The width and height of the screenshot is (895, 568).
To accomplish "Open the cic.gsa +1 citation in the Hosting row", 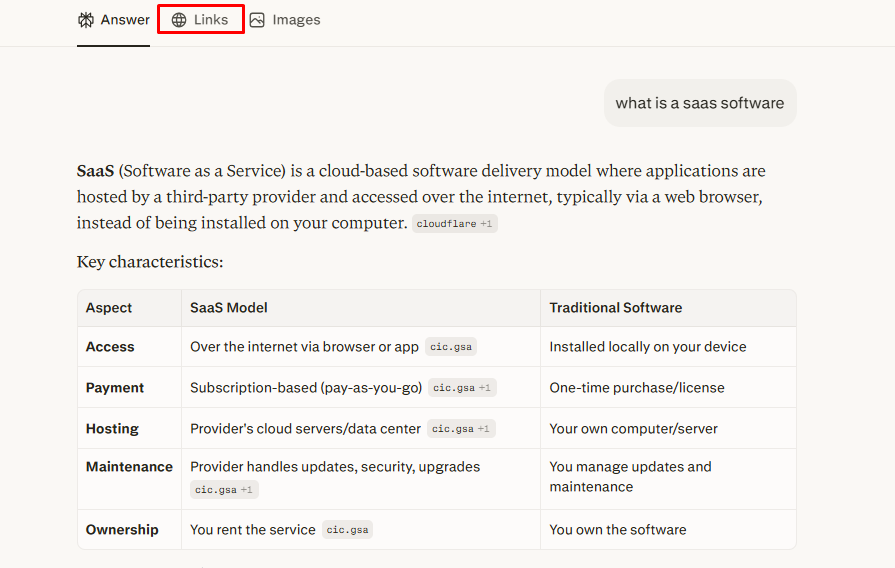I will click(x=461, y=429).
